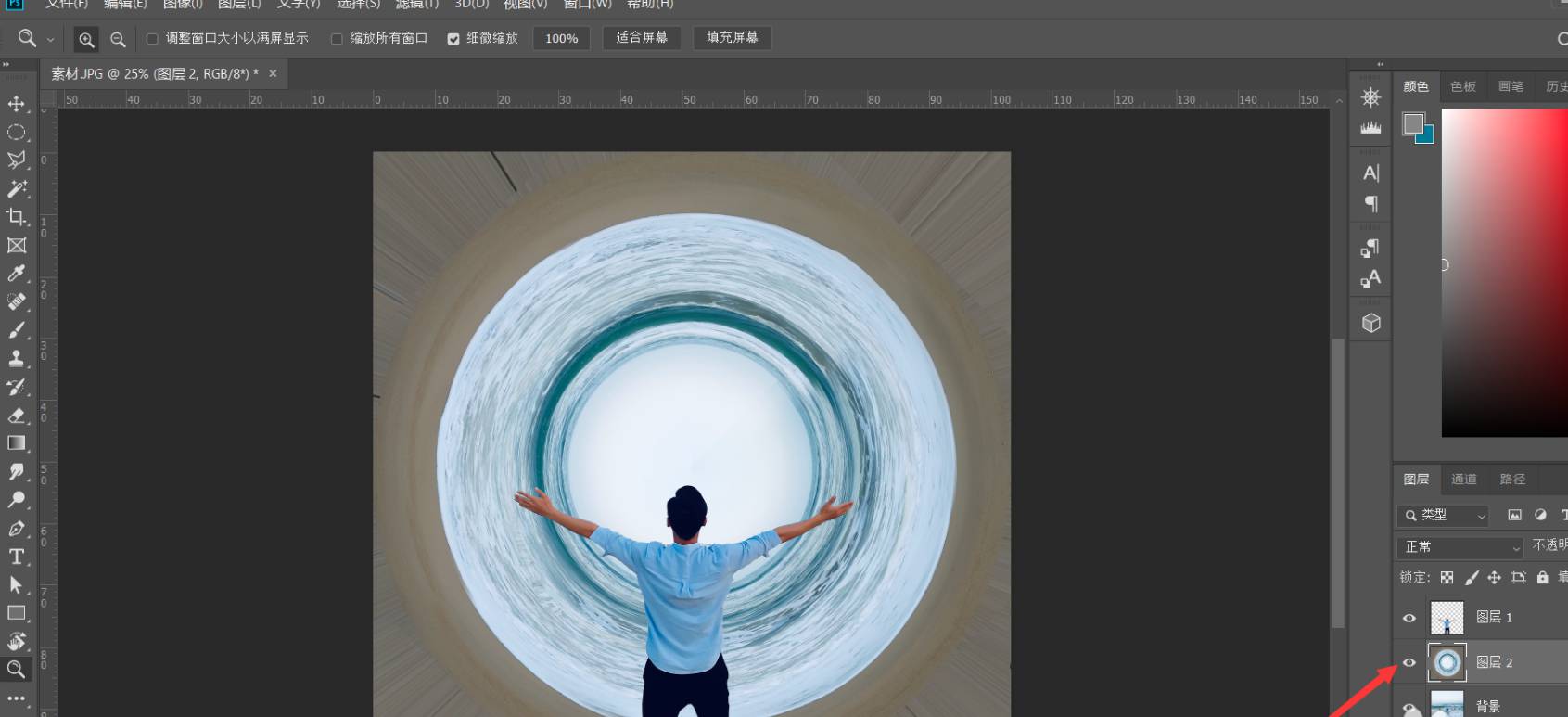The width and height of the screenshot is (1568, 717).
Task: Select the Eraser tool
Action: 16,416
